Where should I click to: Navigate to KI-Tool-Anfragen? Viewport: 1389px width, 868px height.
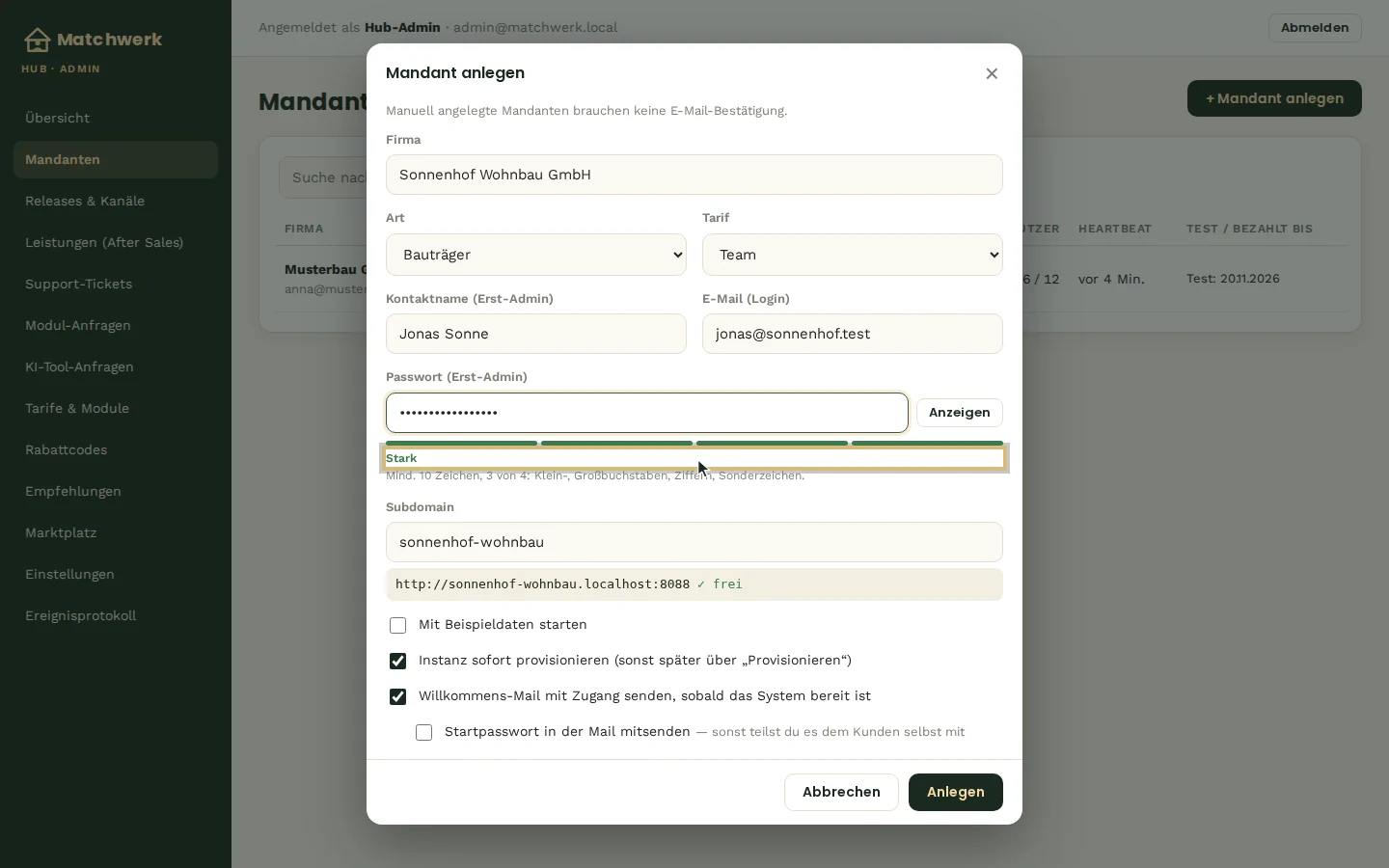point(116,366)
